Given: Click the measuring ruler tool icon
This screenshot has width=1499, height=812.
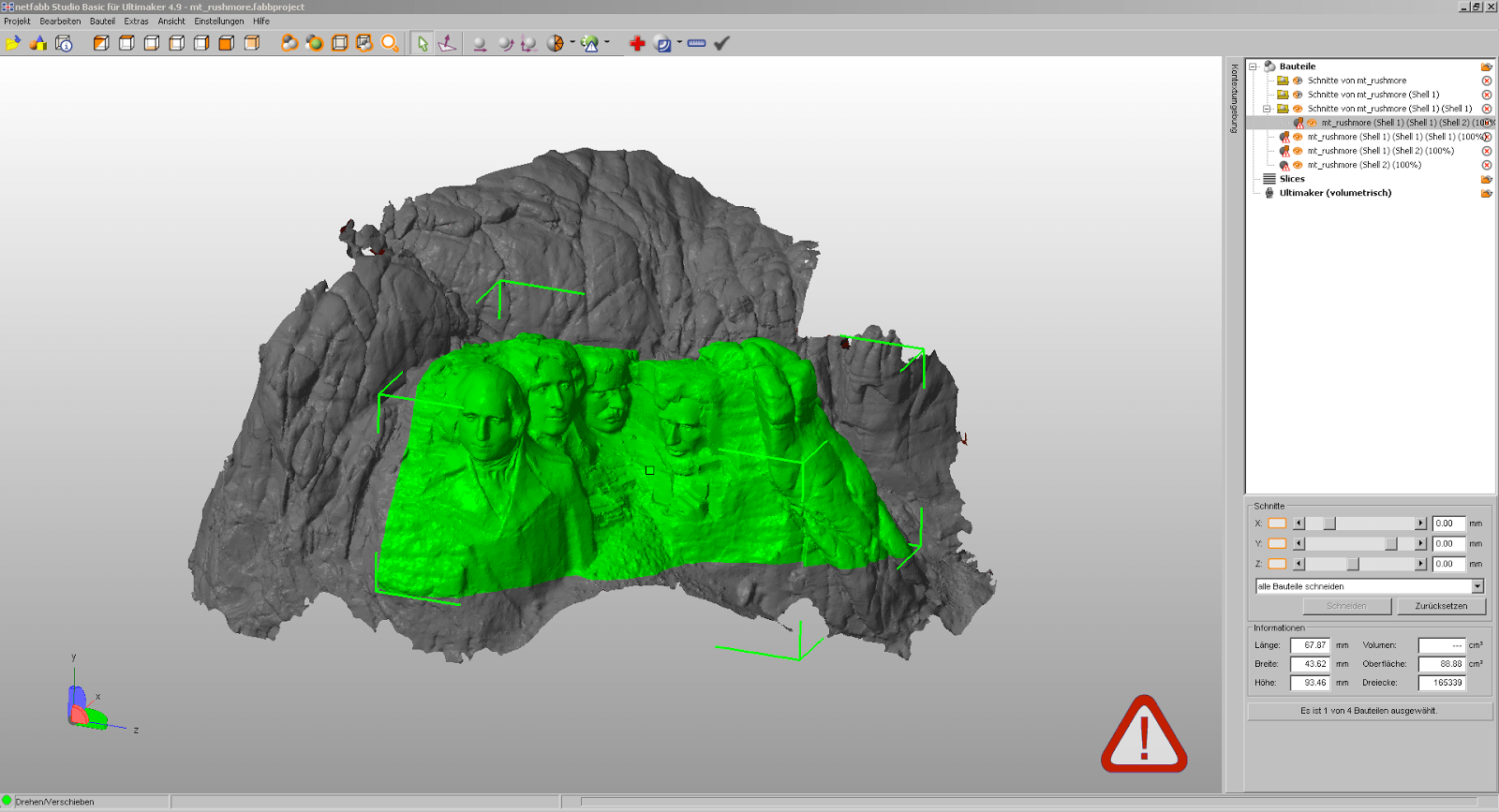Looking at the screenshot, I should click(x=696, y=43).
